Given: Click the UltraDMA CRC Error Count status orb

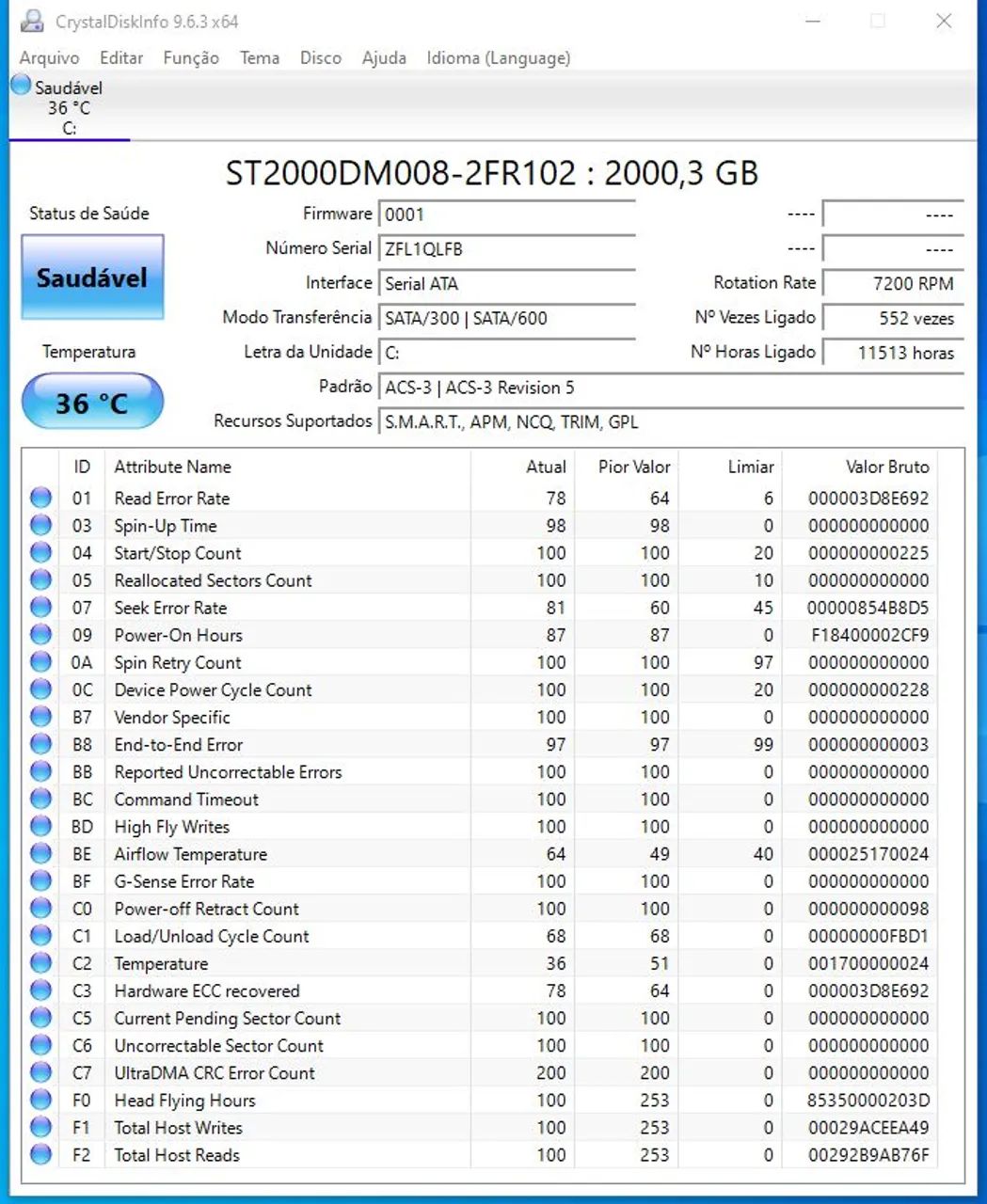Looking at the screenshot, I should 41,1071.
